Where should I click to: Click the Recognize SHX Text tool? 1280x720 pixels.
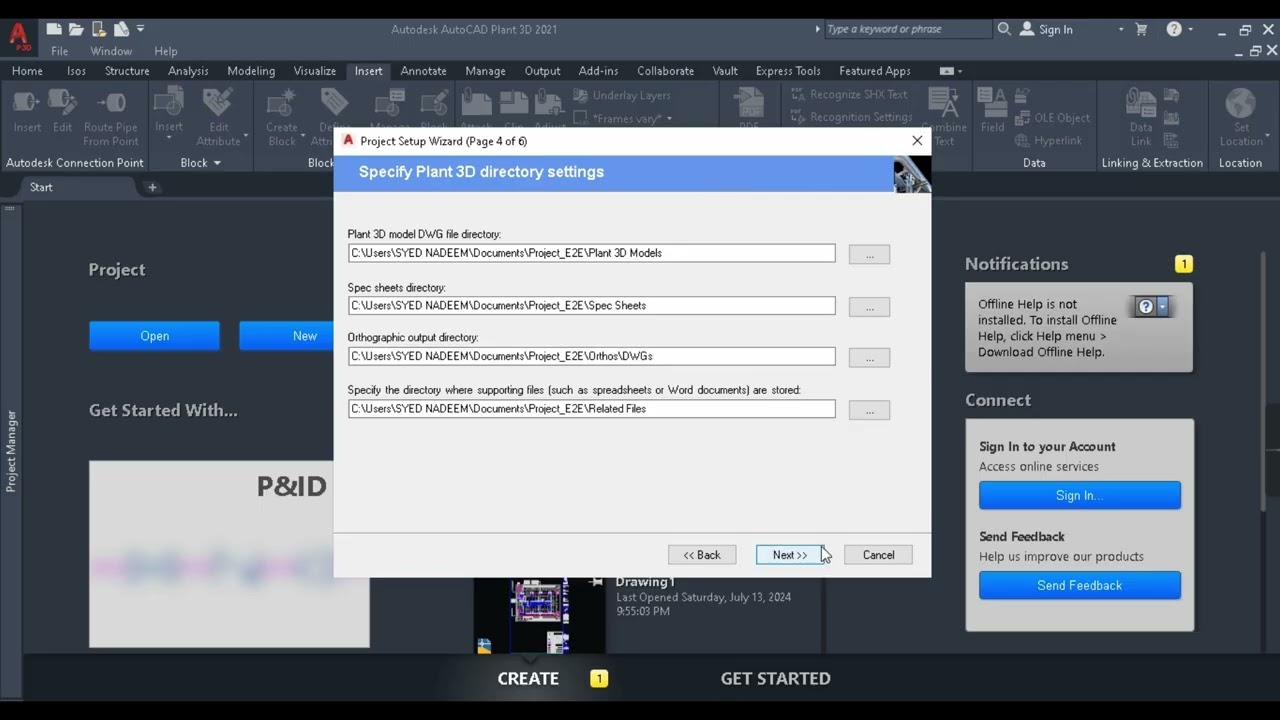849,94
